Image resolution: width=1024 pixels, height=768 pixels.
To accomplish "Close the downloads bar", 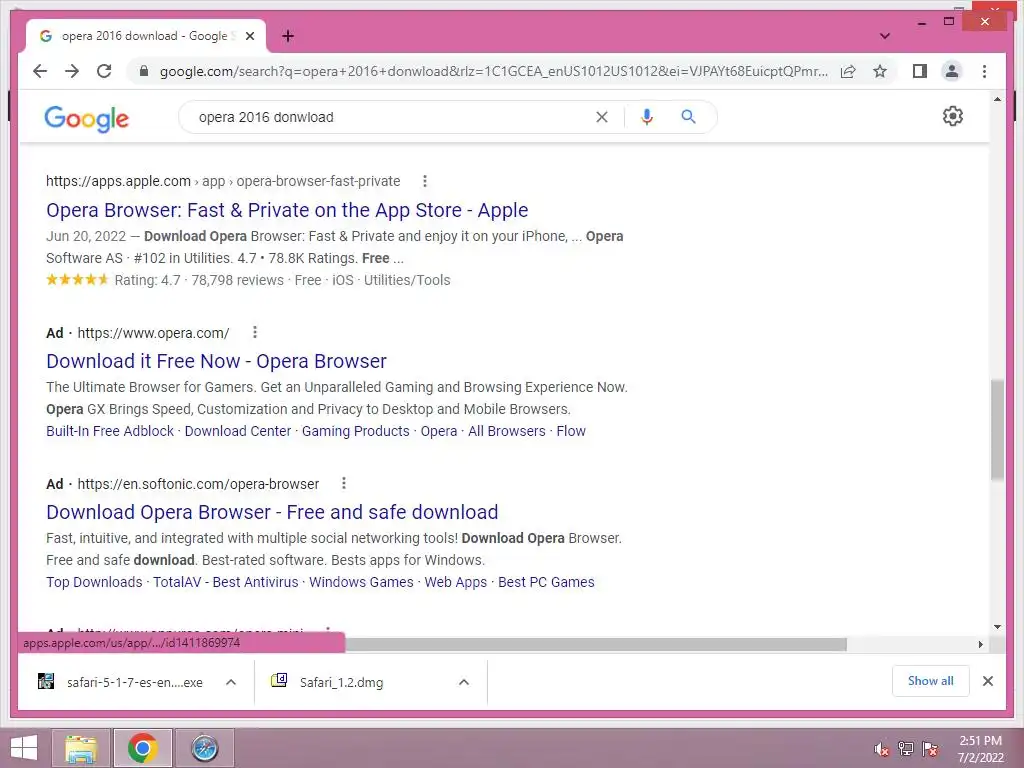I will tap(987, 681).
